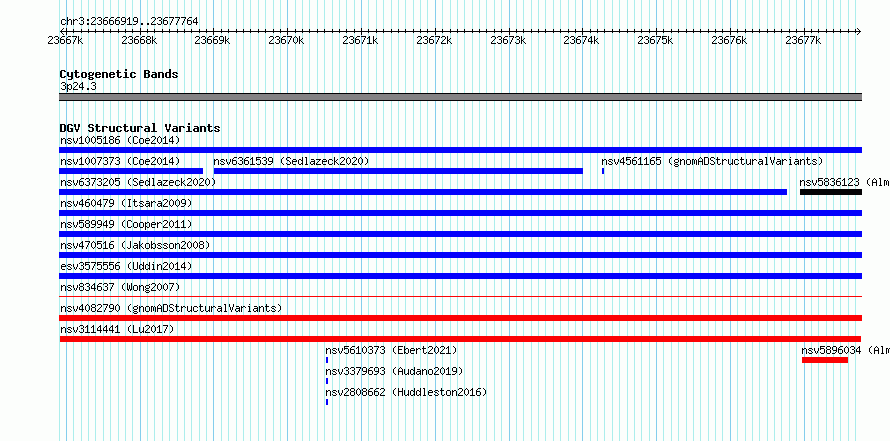Click the DGV Structural Variants track title
890x441 pixels.
(x=140, y=128)
